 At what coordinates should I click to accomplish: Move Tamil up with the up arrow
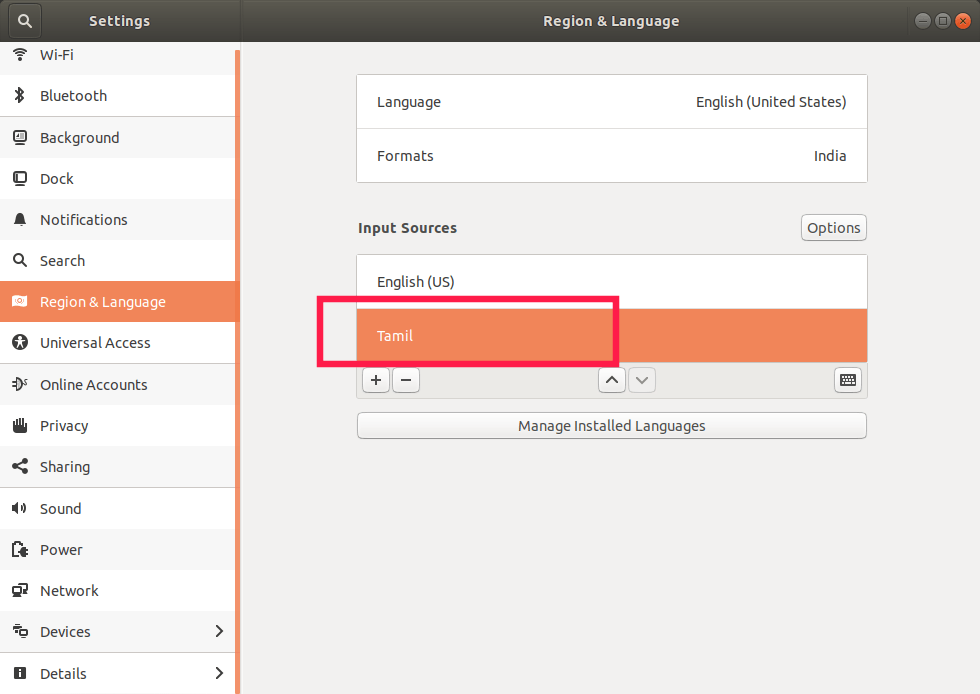pos(612,380)
